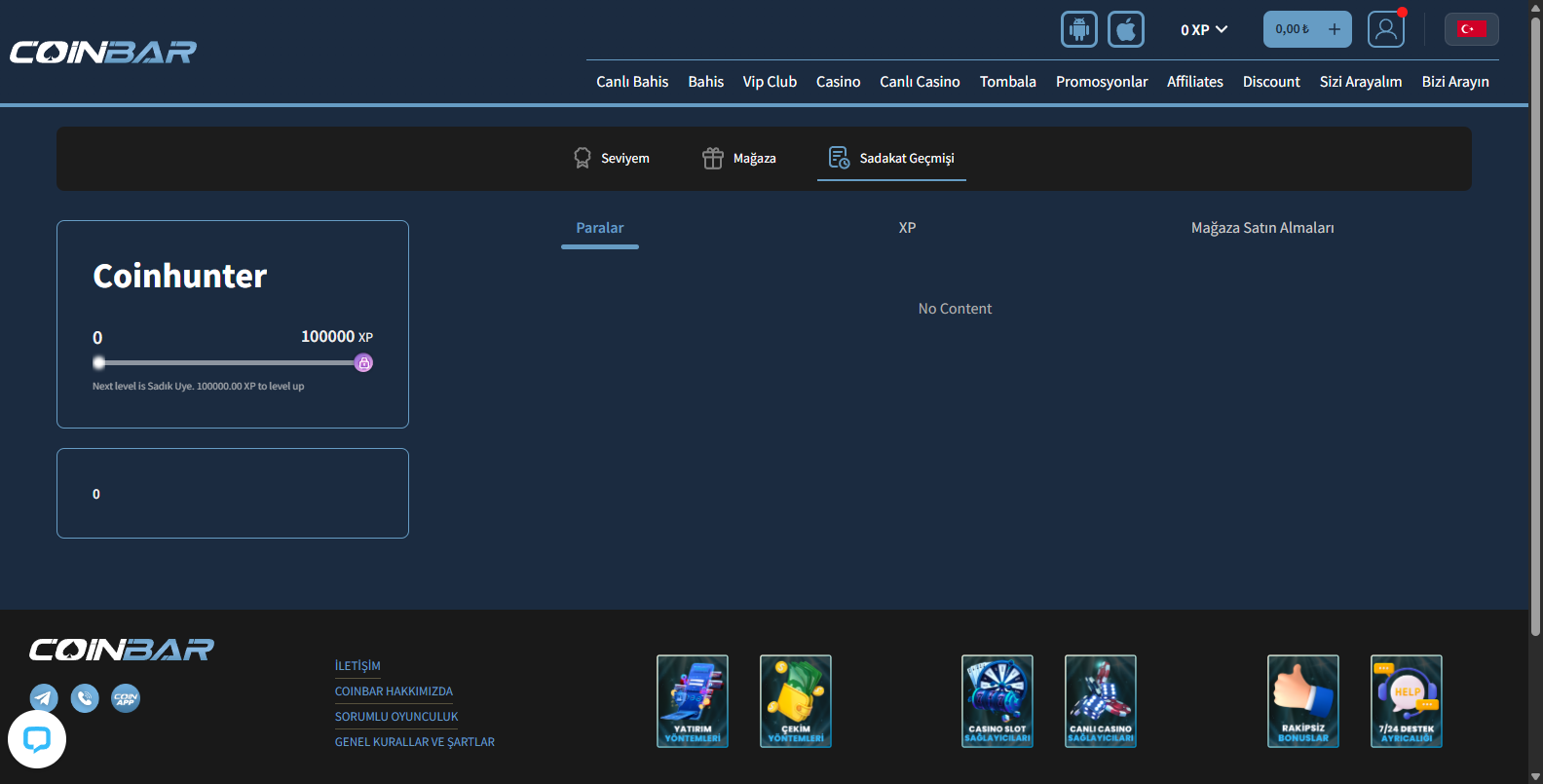Switch to the Seviyem tab
This screenshot has height=784, width=1543.
611,158
